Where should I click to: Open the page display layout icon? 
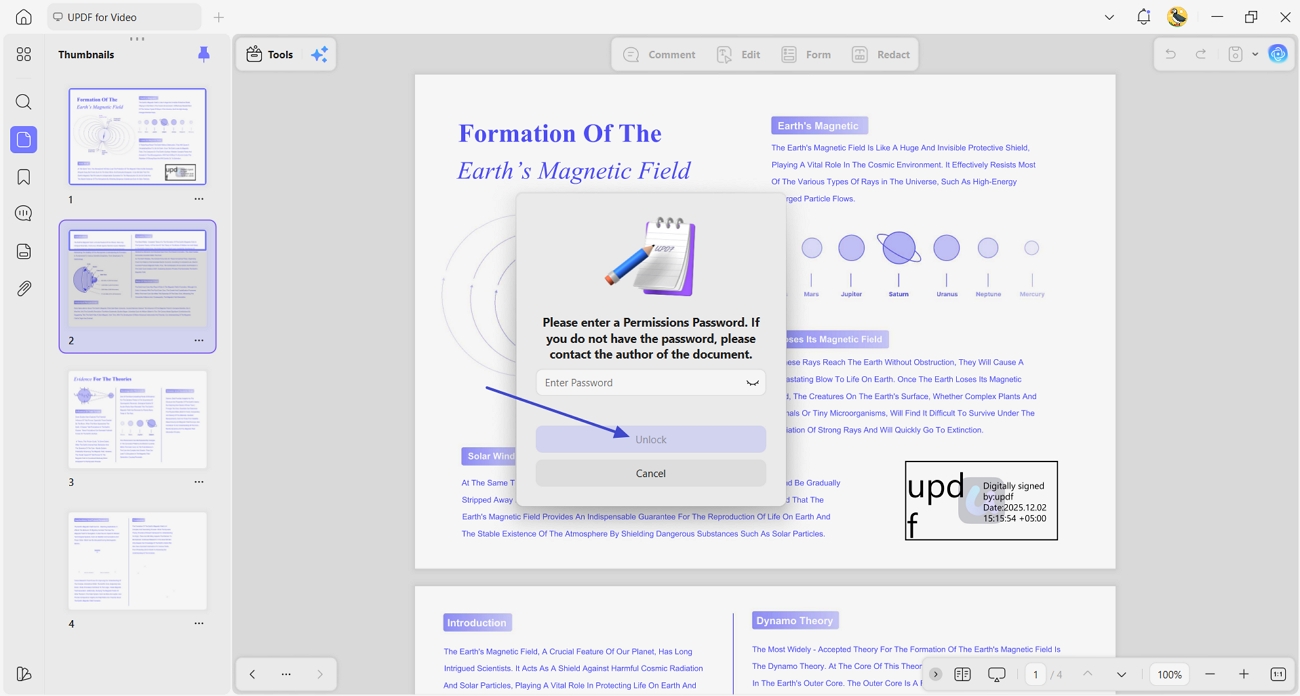(963, 675)
